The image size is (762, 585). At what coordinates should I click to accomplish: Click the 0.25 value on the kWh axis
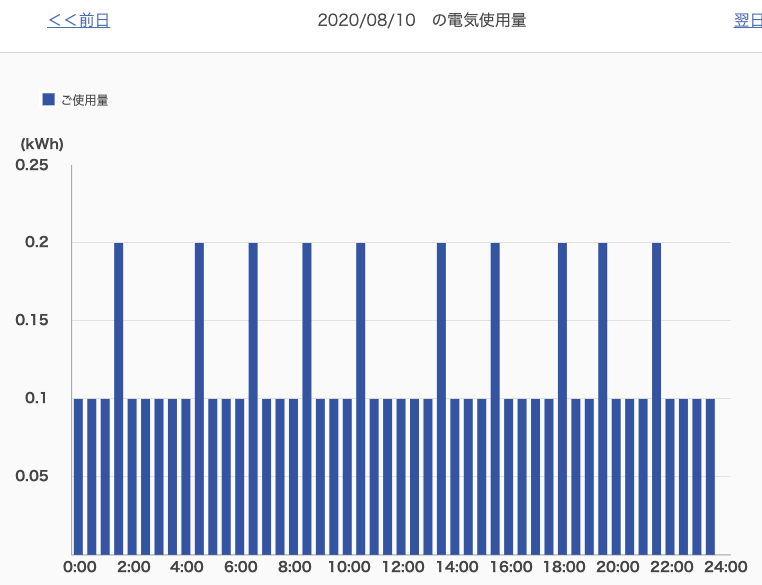[x=32, y=165]
